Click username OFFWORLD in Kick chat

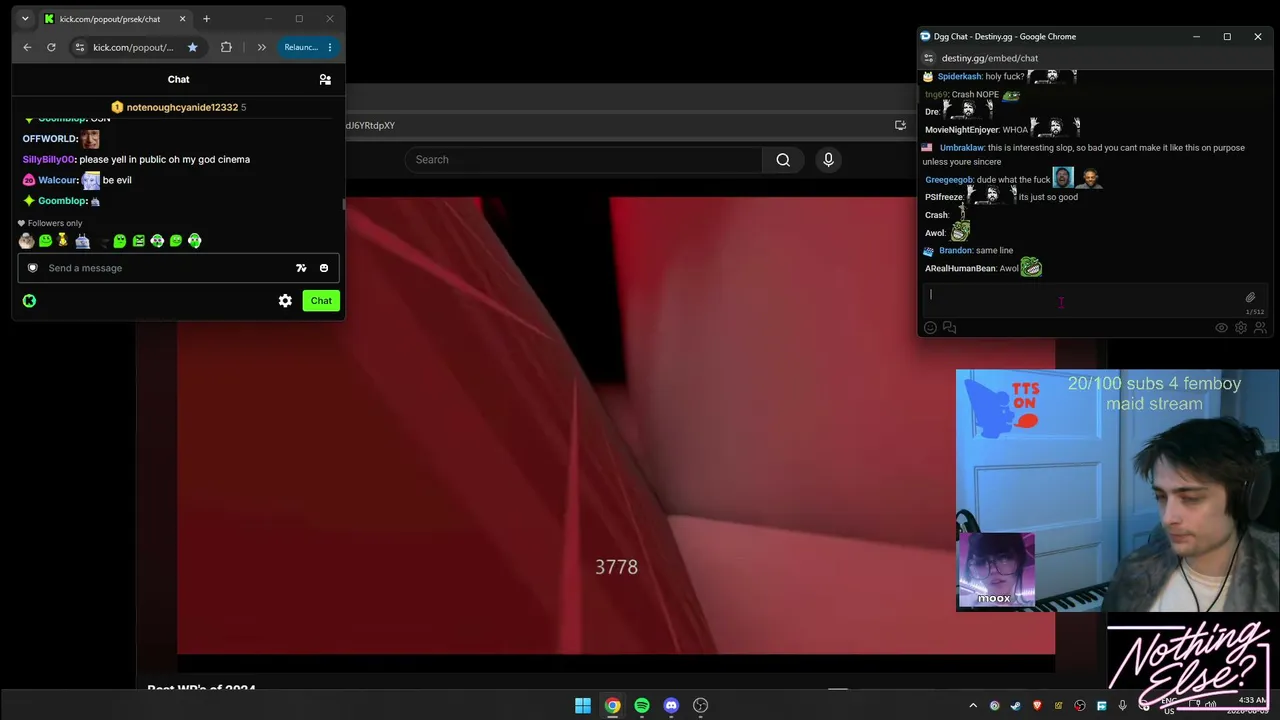tap(50, 139)
